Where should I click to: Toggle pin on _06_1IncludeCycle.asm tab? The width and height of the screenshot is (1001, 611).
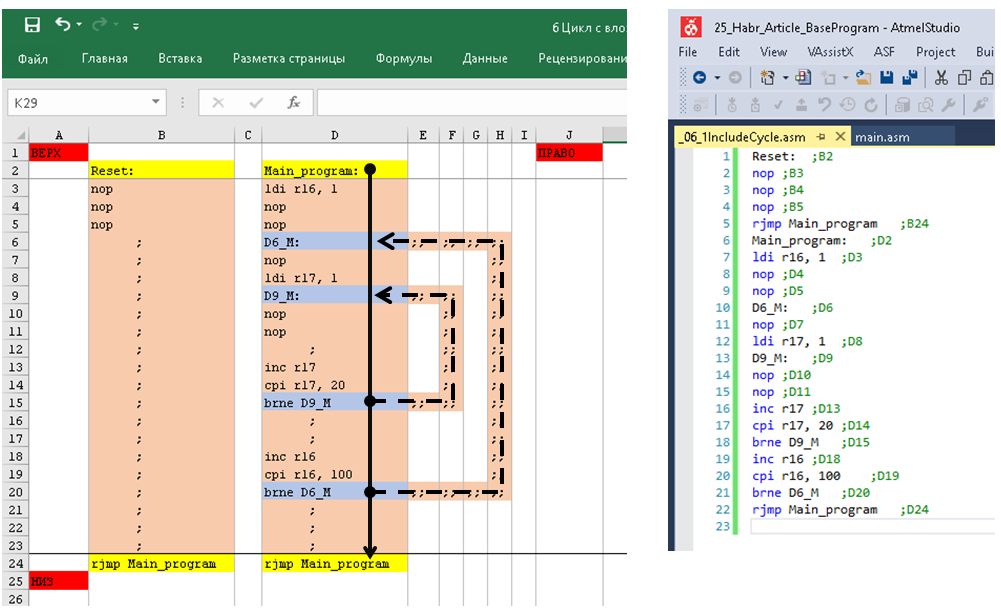pyautogui.click(x=821, y=137)
